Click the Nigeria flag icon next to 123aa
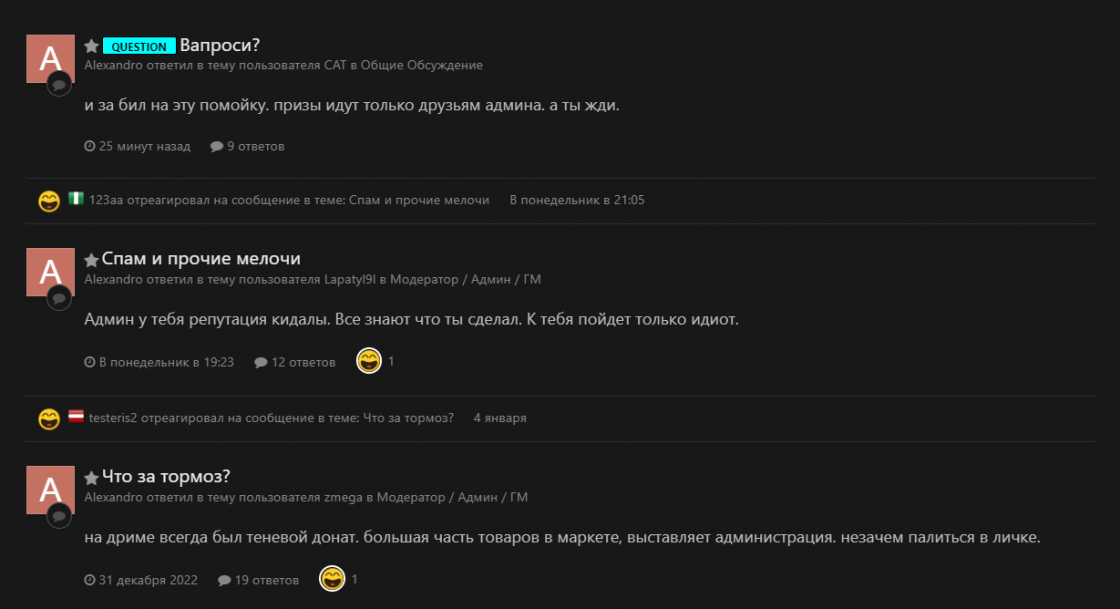This screenshot has width=1120, height=609. (x=75, y=200)
